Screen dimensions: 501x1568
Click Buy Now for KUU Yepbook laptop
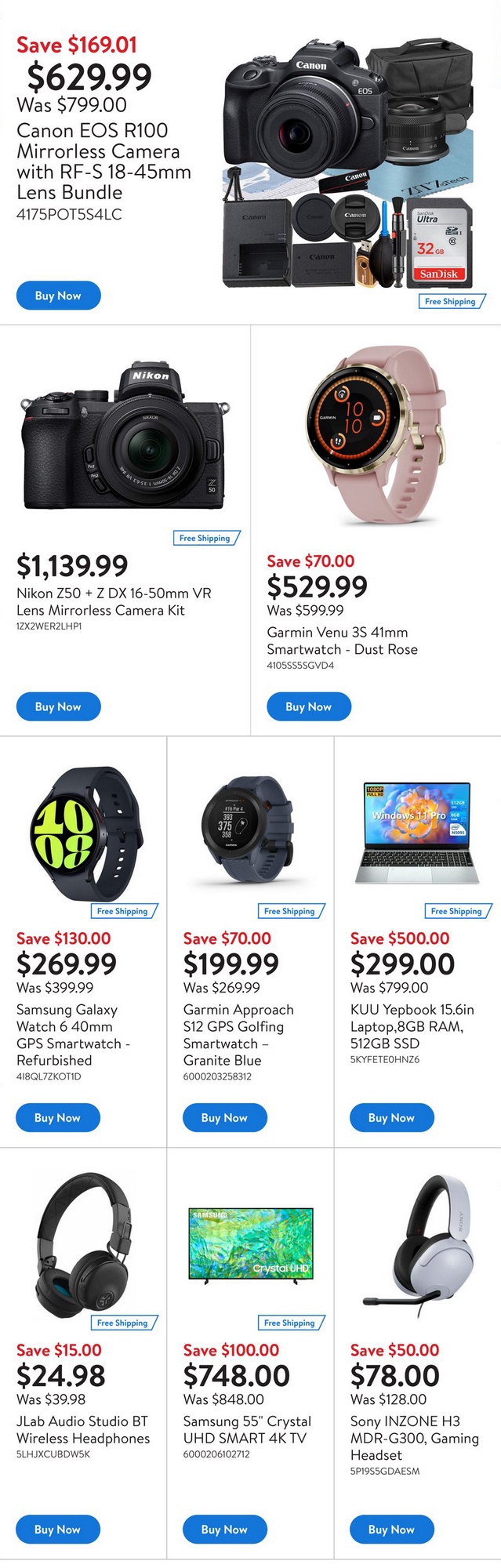(391, 1118)
